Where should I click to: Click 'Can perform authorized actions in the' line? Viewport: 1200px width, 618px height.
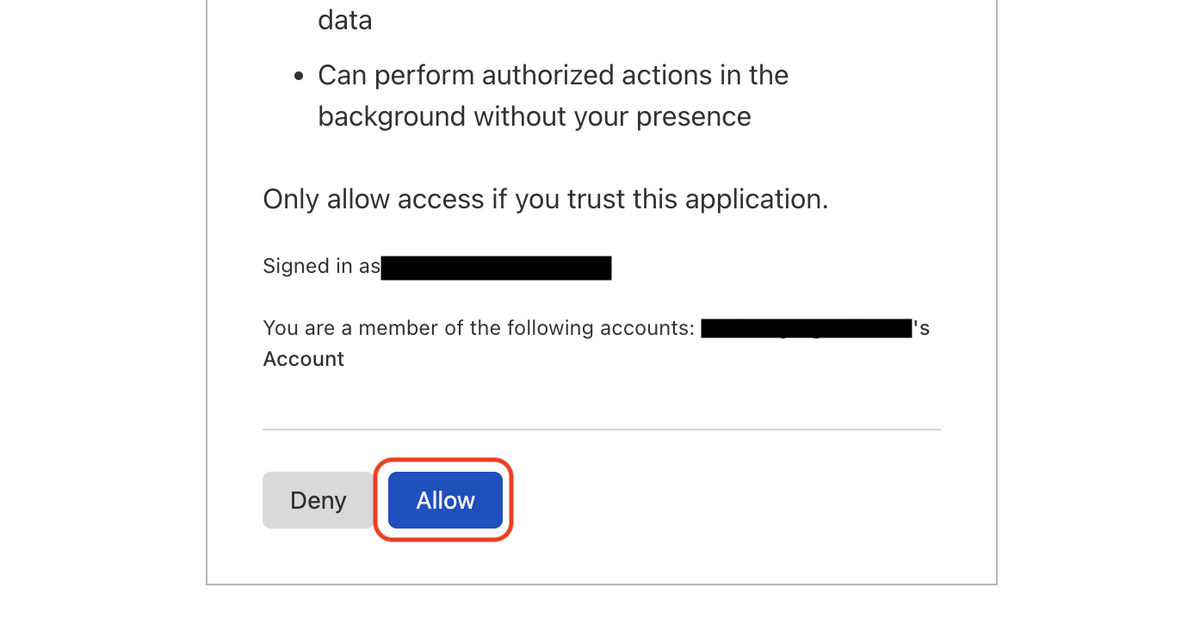tap(553, 75)
